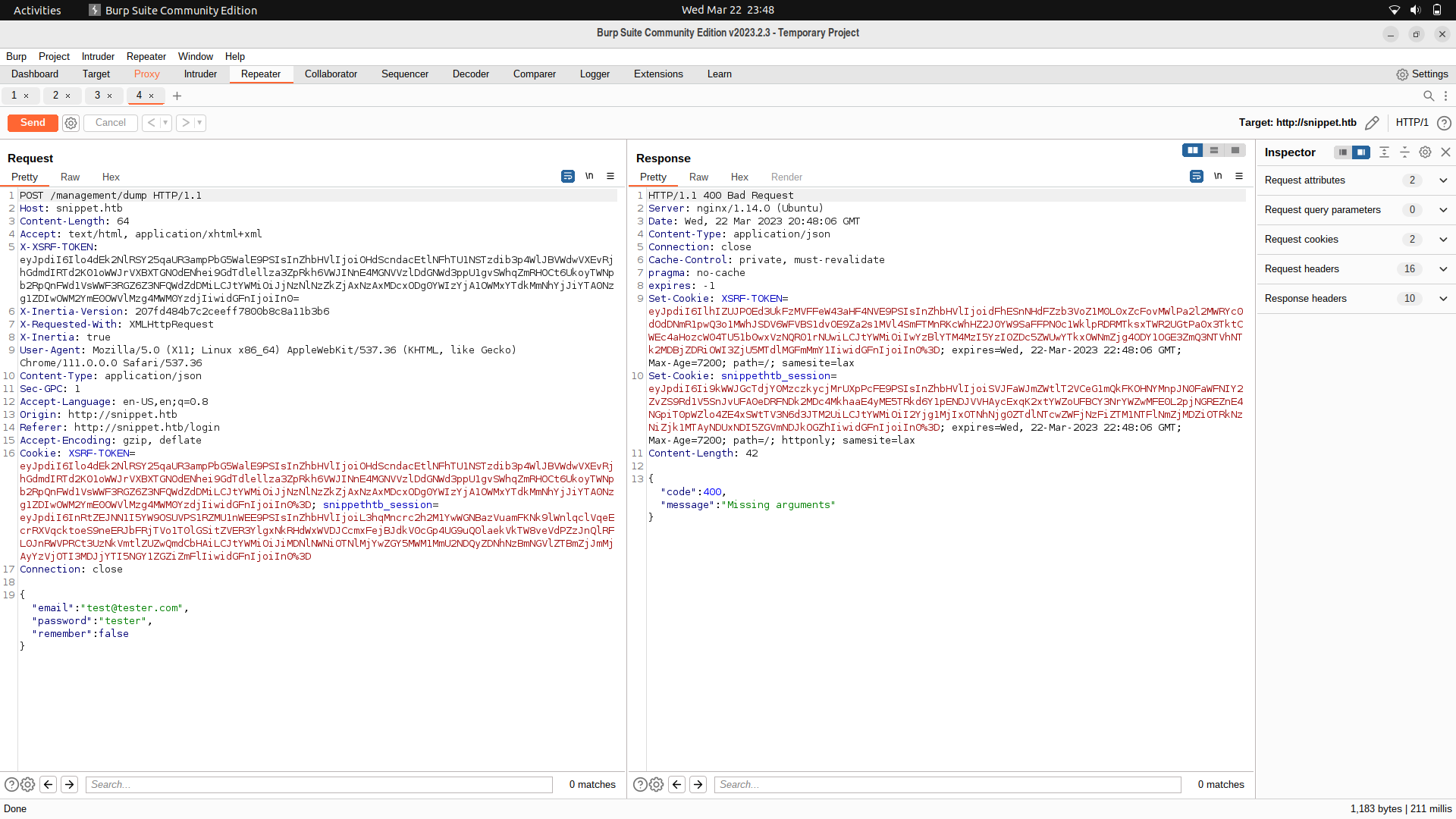Open back history dropdown arrow

[x=165, y=123]
